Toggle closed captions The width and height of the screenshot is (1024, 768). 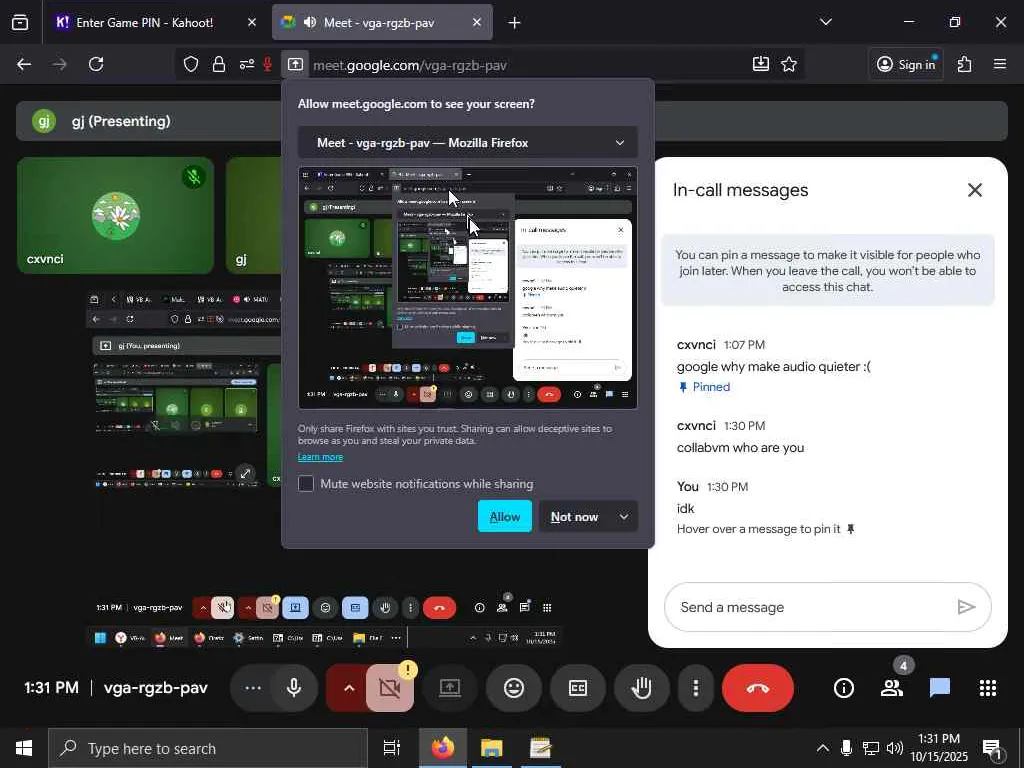(x=578, y=688)
